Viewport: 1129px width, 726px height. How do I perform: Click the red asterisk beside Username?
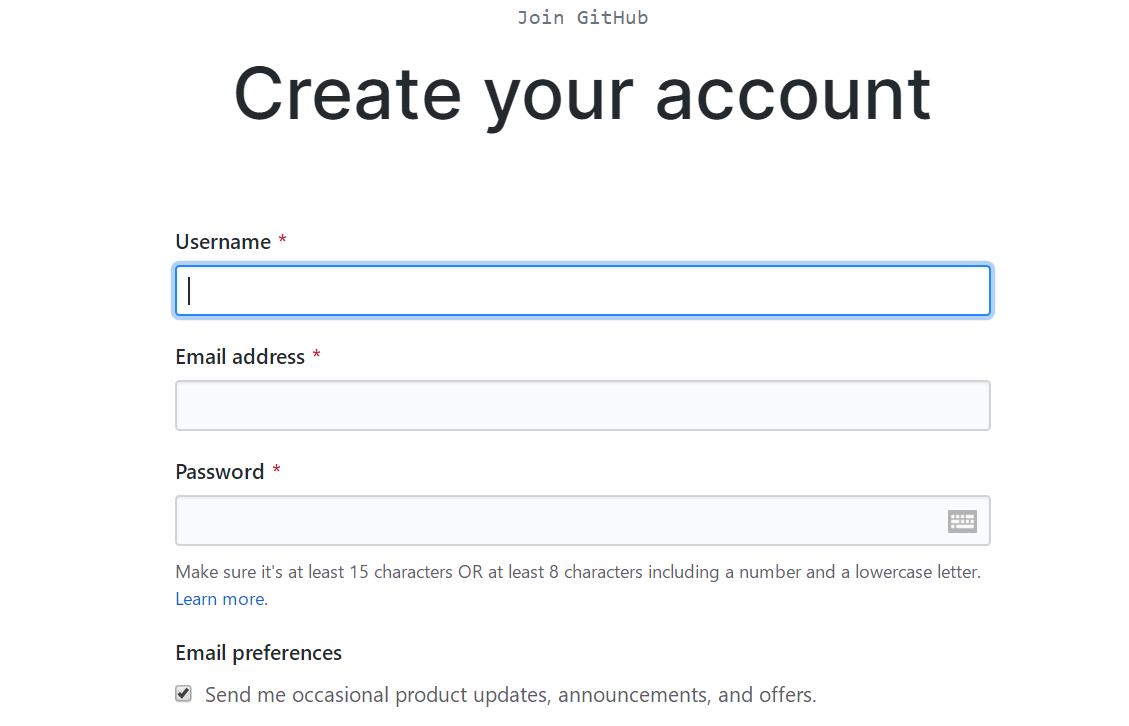click(282, 241)
